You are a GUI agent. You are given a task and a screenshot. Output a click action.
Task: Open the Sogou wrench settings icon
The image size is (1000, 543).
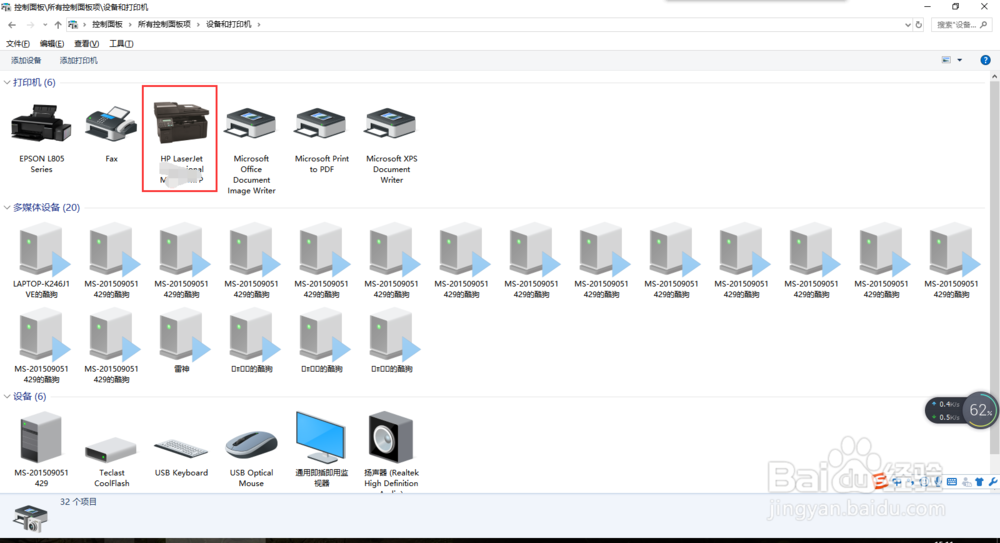(x=993, y=482)
